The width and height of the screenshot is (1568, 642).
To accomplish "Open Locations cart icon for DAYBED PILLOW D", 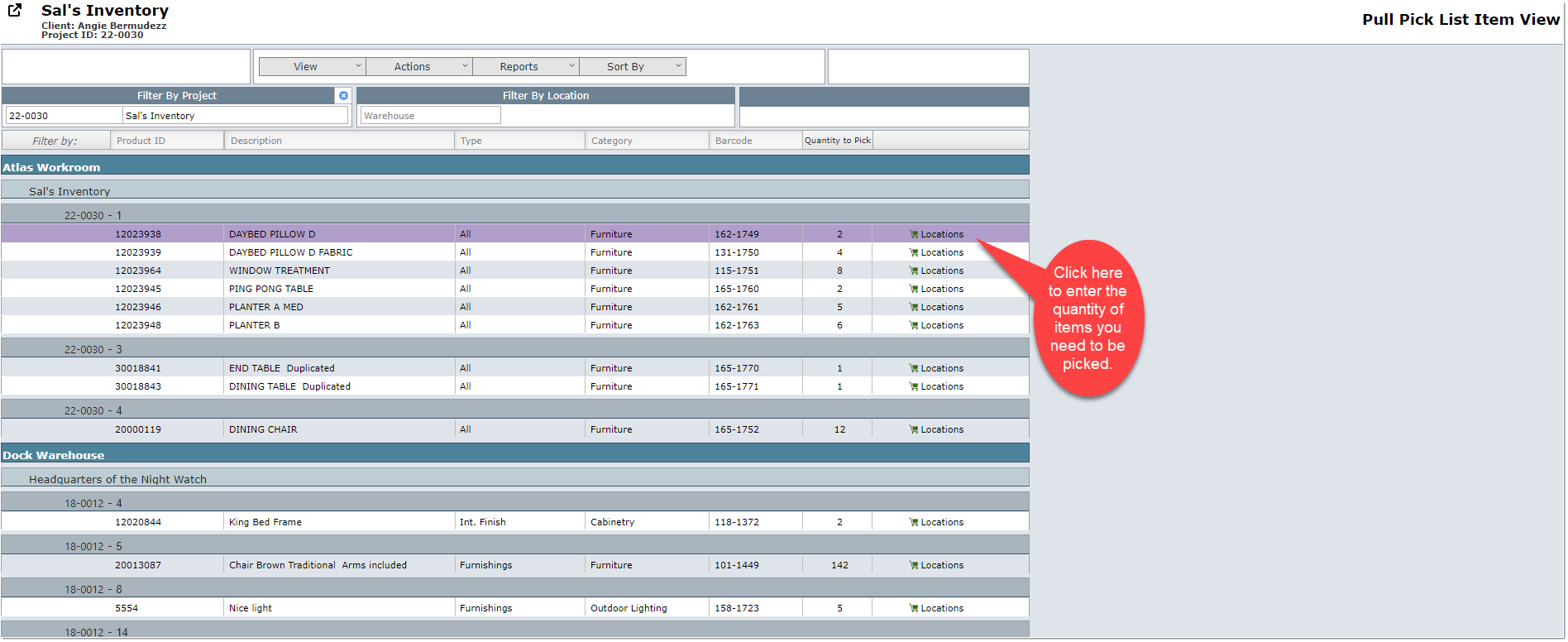I will [914, 234].
